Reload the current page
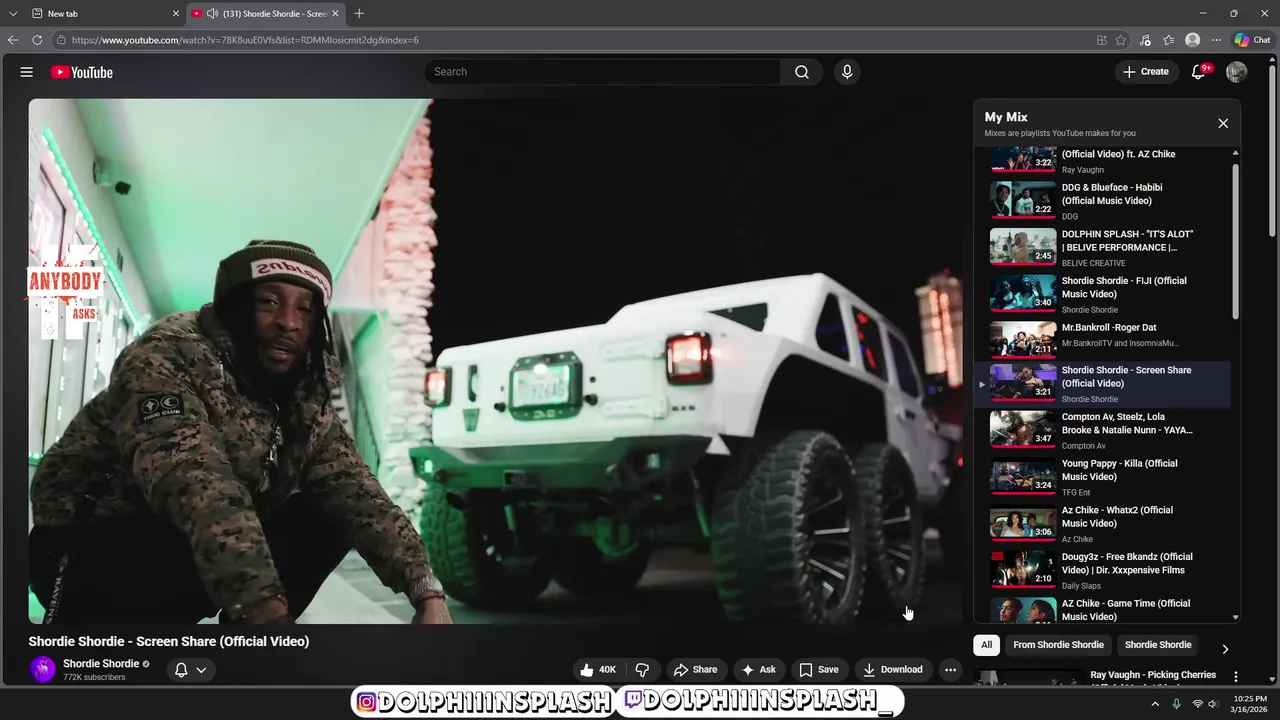This screenshot has height=720, width=1280. tap(37, 40)
